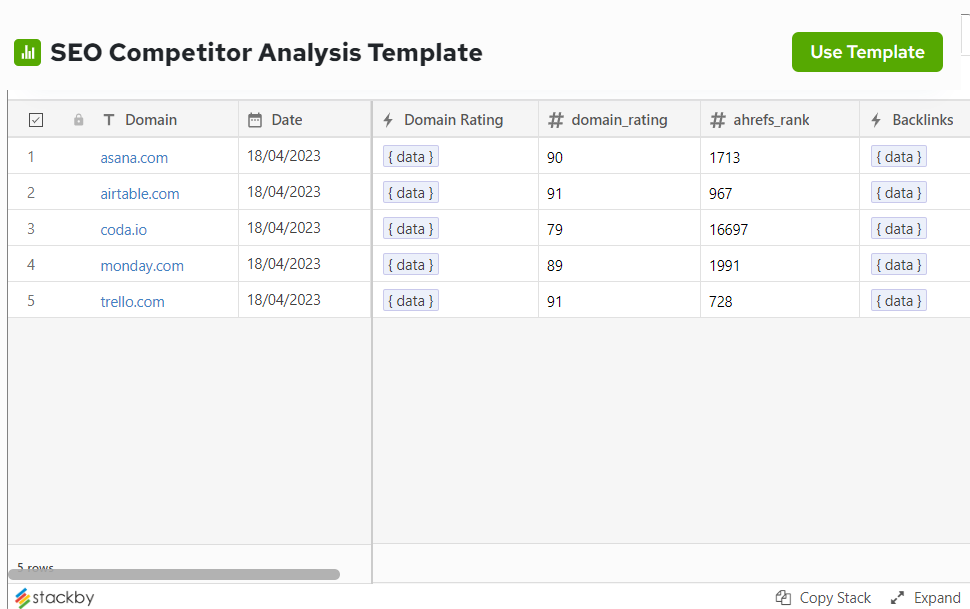Click the Date column header

[287, 120]
